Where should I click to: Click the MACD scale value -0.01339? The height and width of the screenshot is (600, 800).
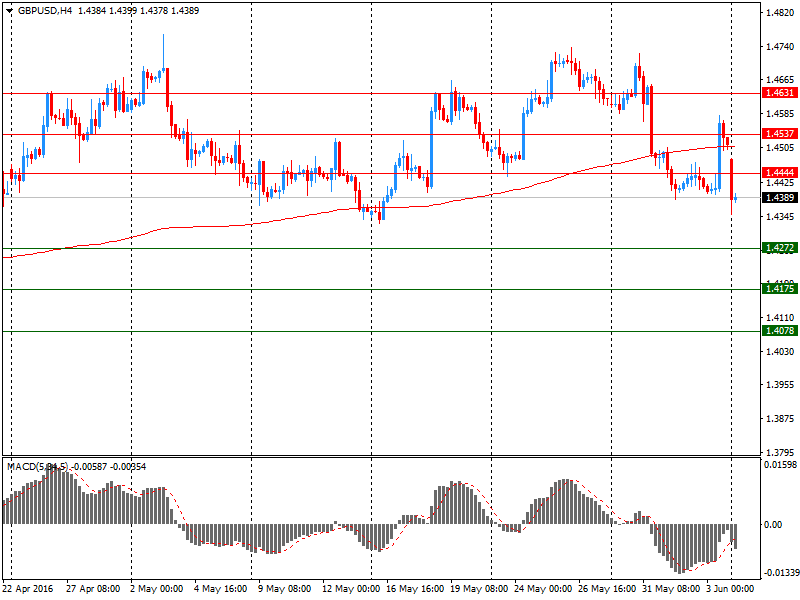coord(781,572)
